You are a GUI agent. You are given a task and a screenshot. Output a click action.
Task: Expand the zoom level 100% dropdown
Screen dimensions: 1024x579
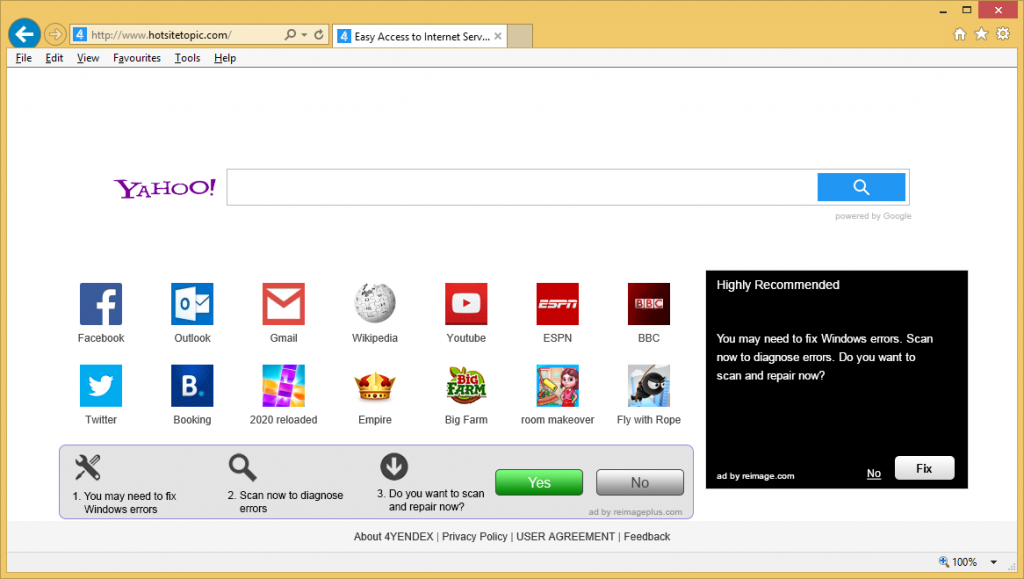tap(993, 562)
